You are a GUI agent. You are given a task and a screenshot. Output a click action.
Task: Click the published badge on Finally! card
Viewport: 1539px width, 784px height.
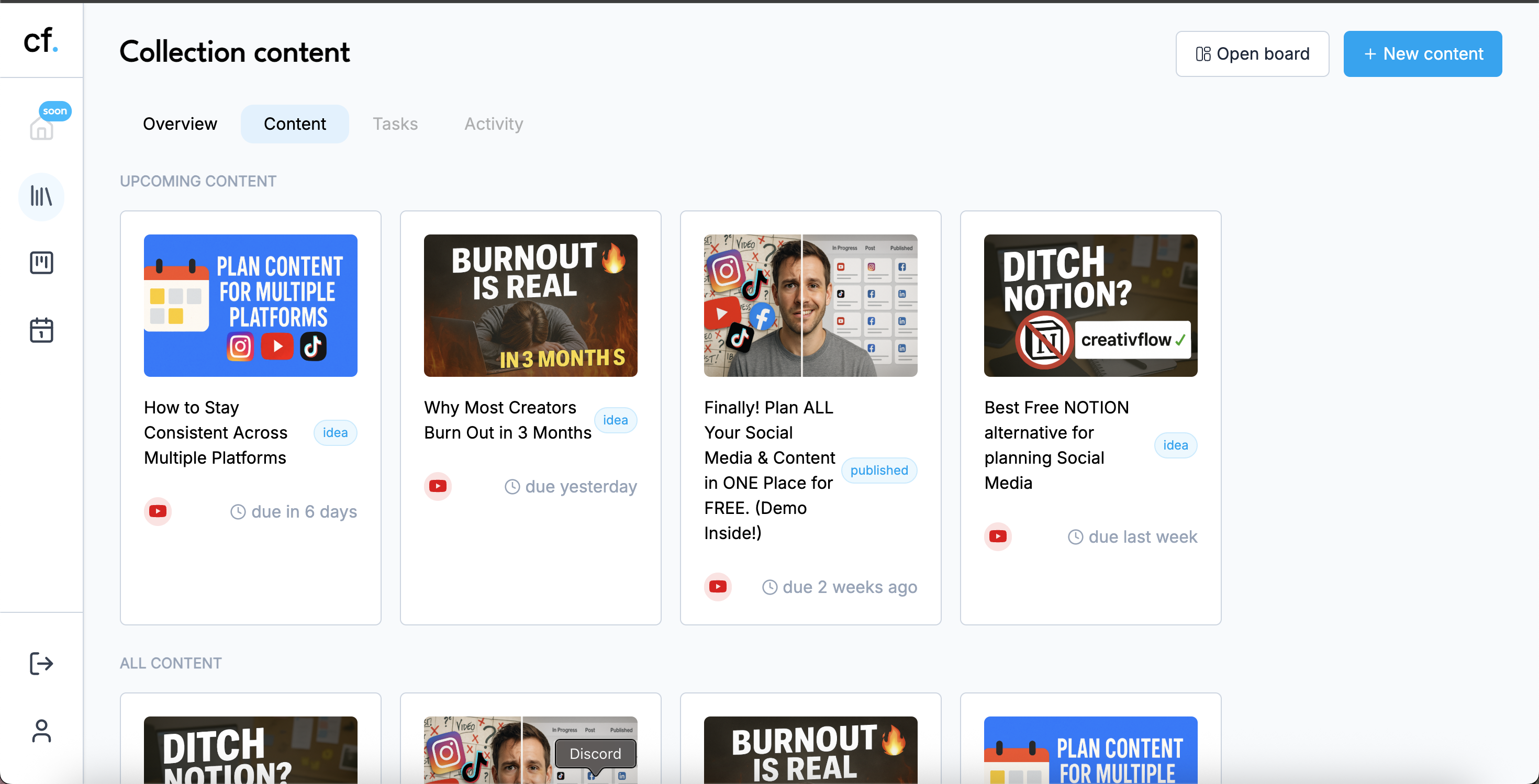879,470
